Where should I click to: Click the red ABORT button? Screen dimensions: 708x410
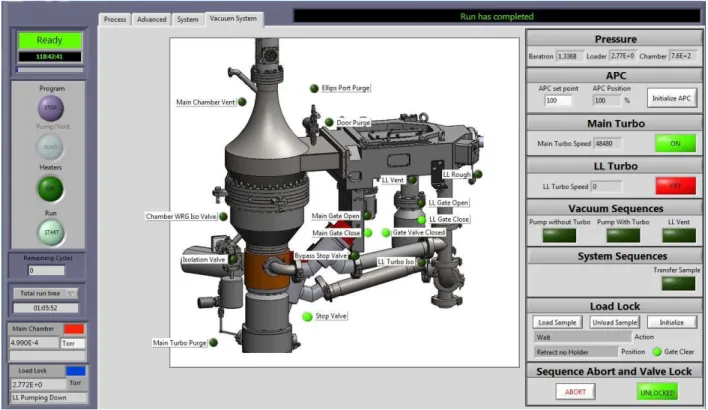[x=575, y=392]
